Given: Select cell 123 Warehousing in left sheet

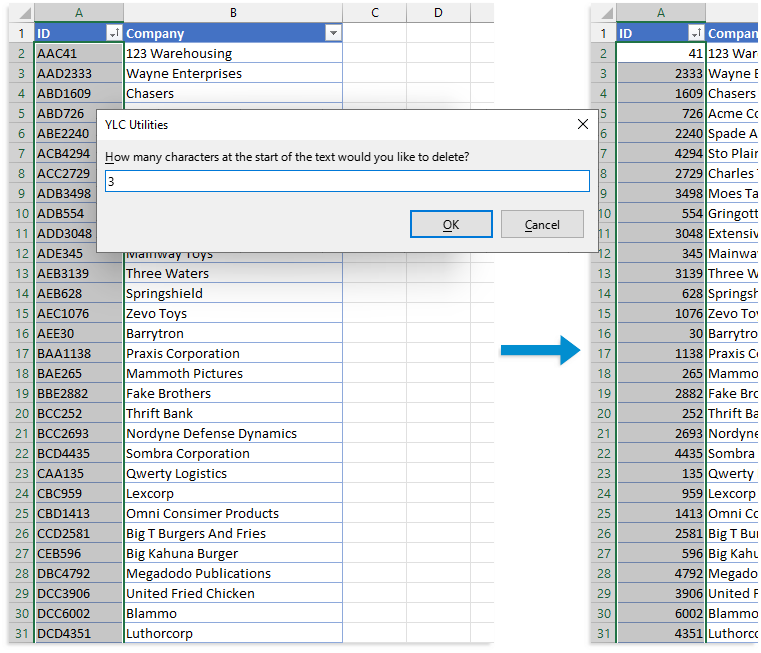Looking at the screenshot, I should click(233, 53).
